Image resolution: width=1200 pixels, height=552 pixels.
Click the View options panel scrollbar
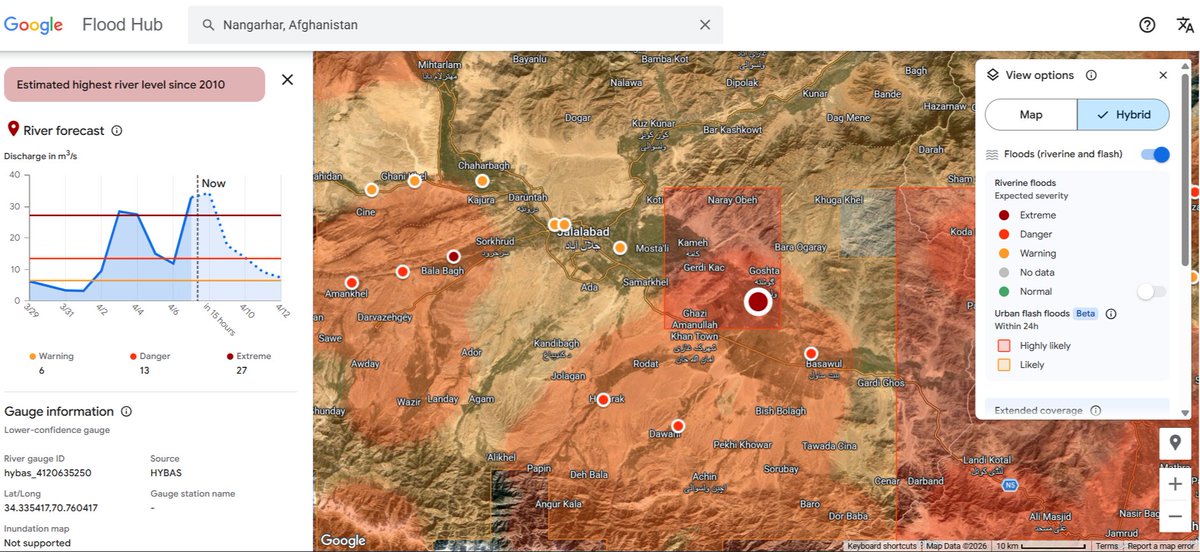1186,168
